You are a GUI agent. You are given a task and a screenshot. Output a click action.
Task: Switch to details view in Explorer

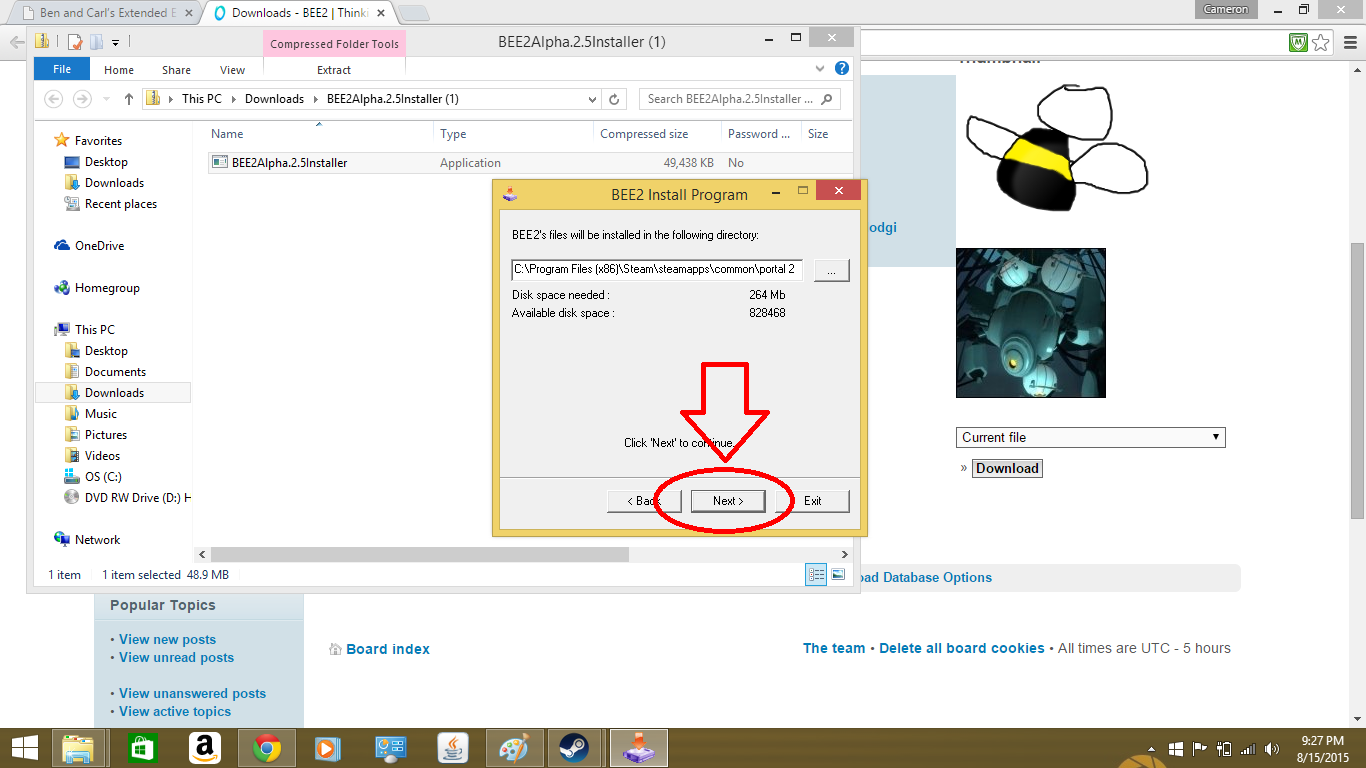[816, 574]
